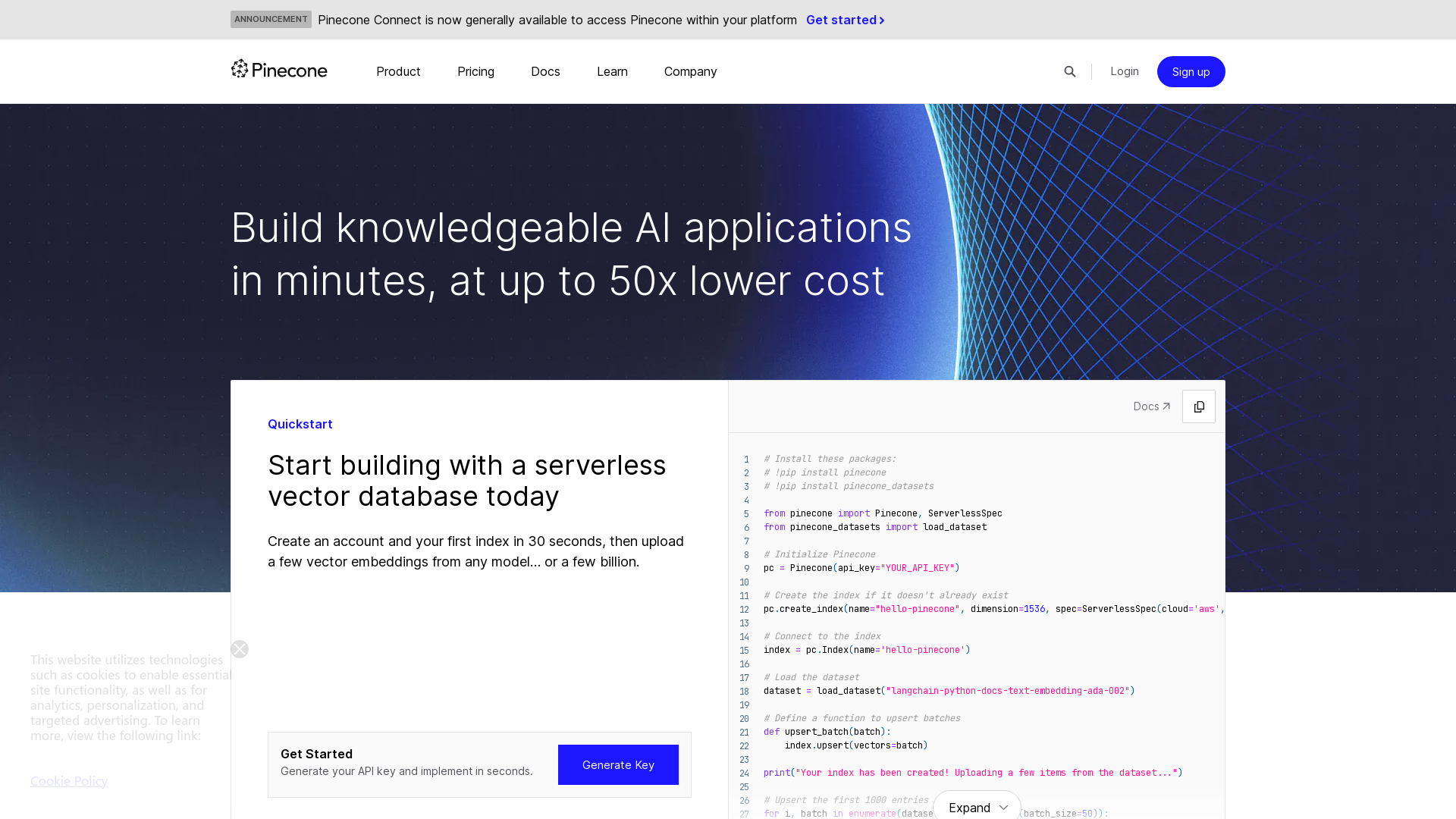Click 'Start building with a serverless vector database' heading
The height and width of the screenshot is (819, 1456).
[x=467, y=481]
